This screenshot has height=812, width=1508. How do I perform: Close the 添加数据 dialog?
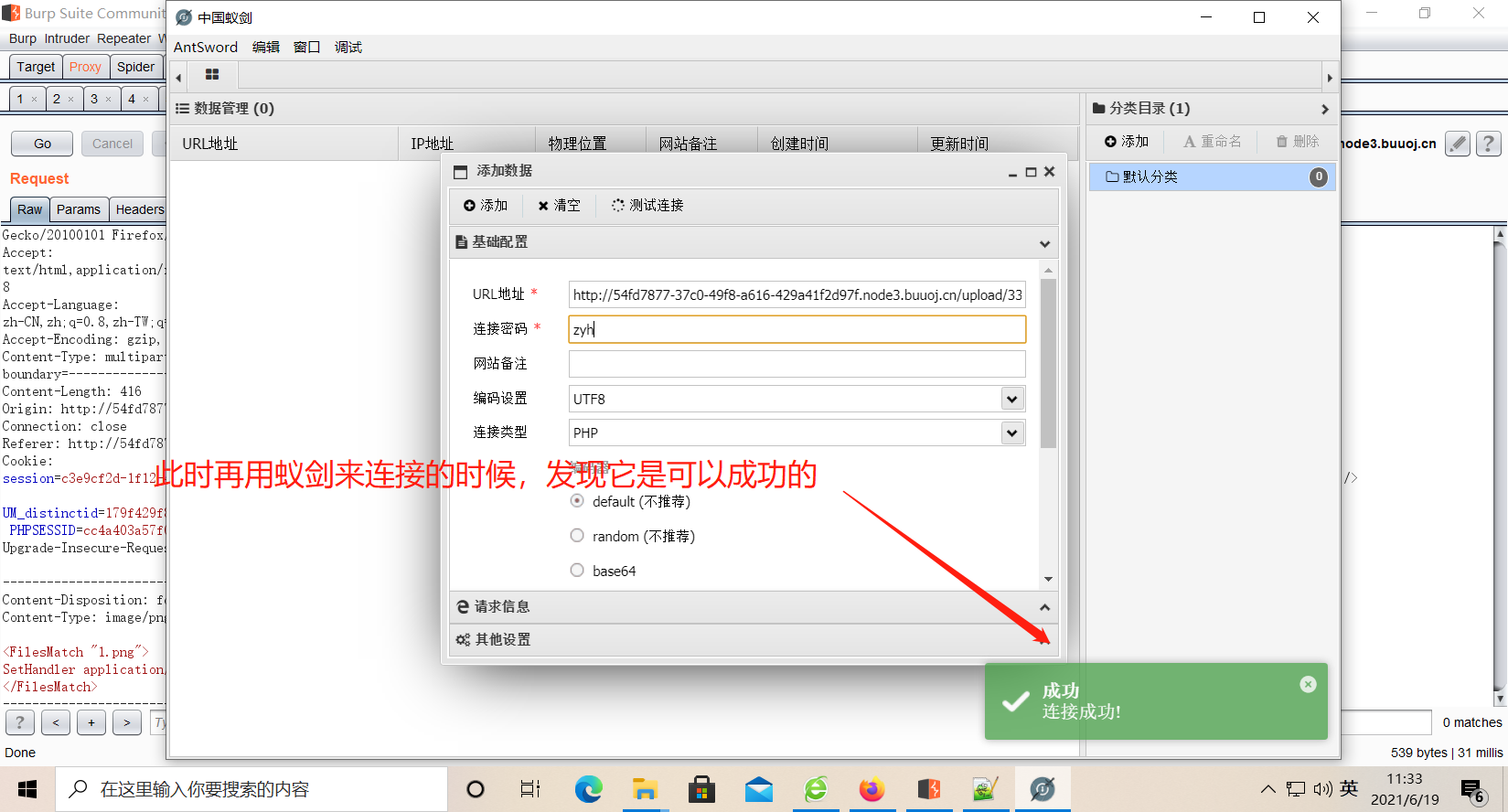1050,171
